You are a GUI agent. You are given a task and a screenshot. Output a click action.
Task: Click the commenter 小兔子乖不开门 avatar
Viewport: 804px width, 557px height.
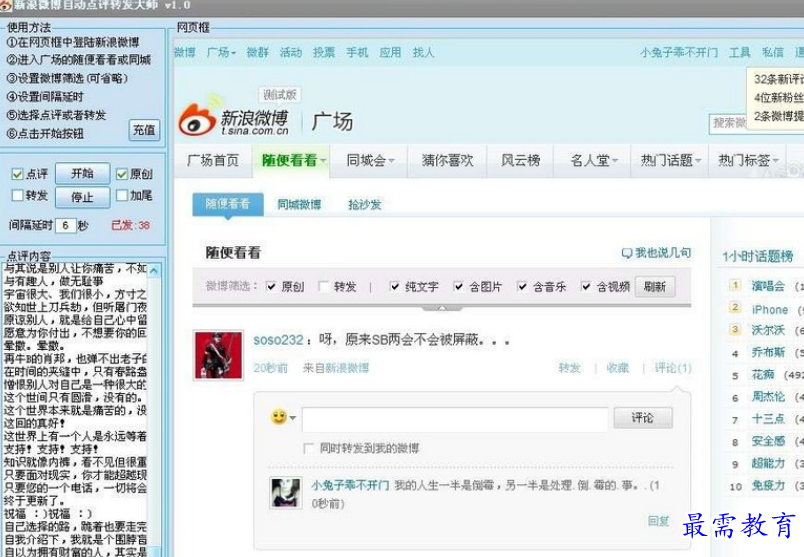[x=286, y=493]
